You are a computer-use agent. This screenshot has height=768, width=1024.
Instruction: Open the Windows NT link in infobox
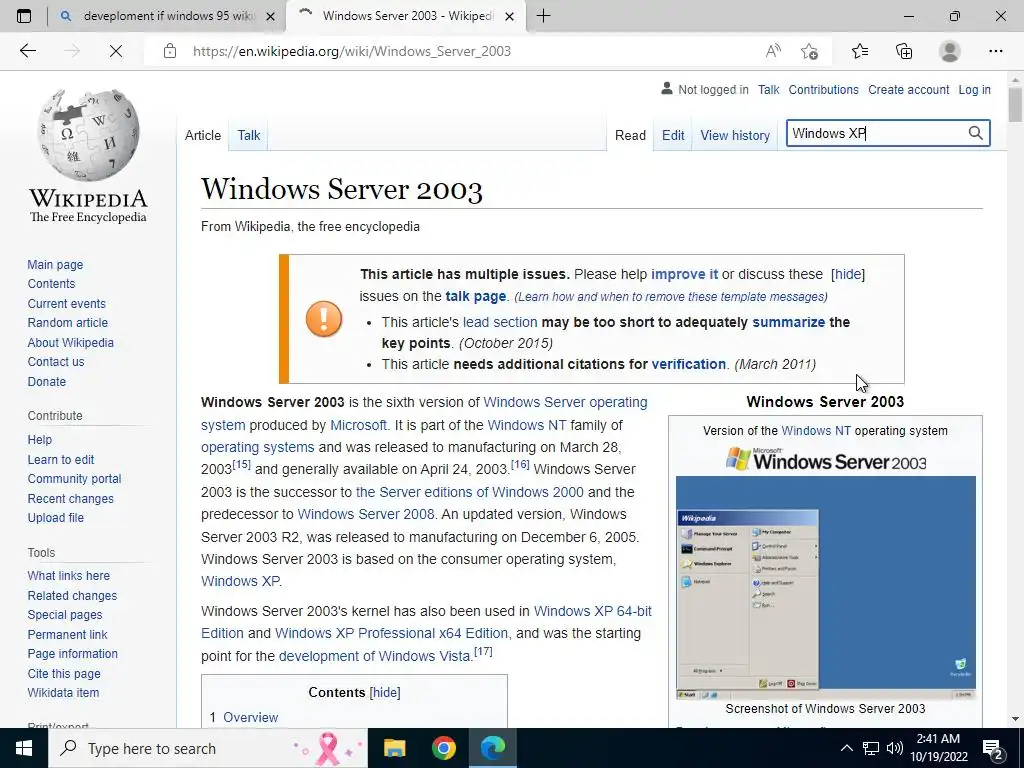[816, 431]
